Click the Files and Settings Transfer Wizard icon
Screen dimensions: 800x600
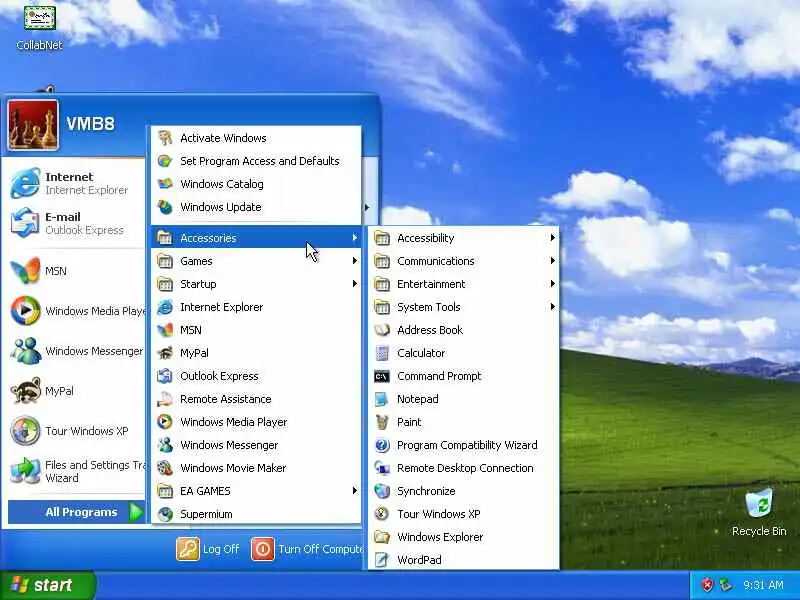tap(26, 471)
